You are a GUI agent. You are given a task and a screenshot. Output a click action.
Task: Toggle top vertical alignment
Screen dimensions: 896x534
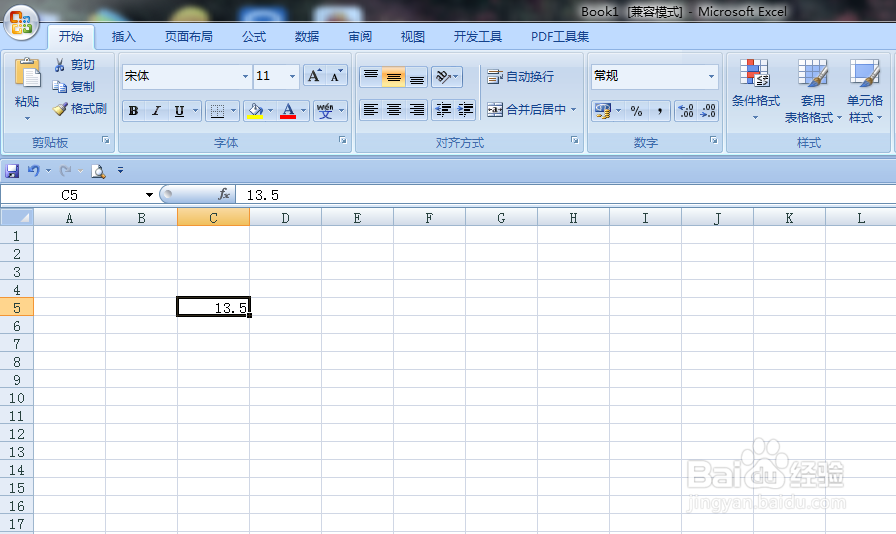click(x=371, y=77)
